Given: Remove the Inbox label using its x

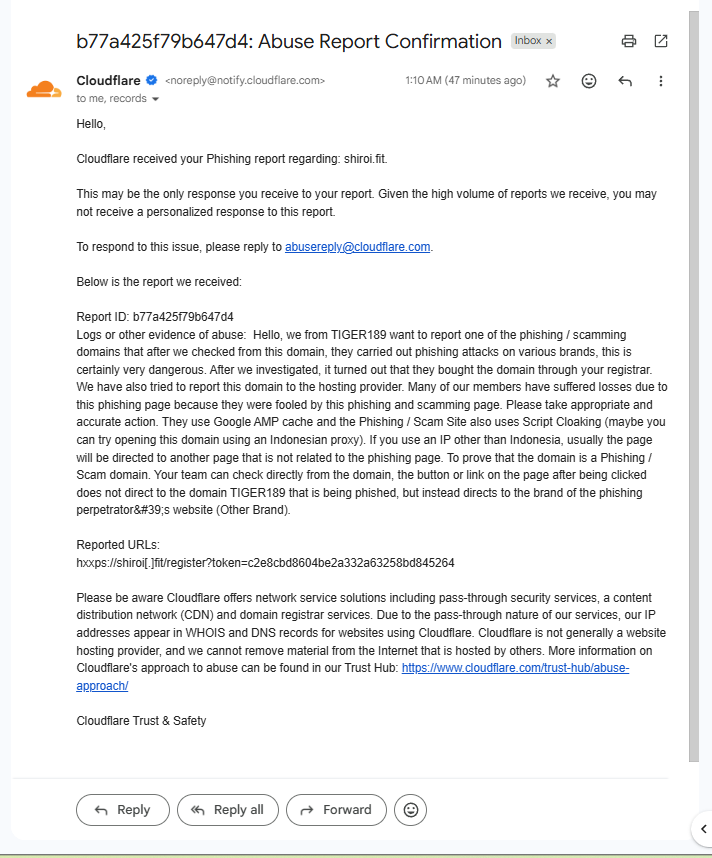Looking at the screenshot, I should [x=549, y=41].
